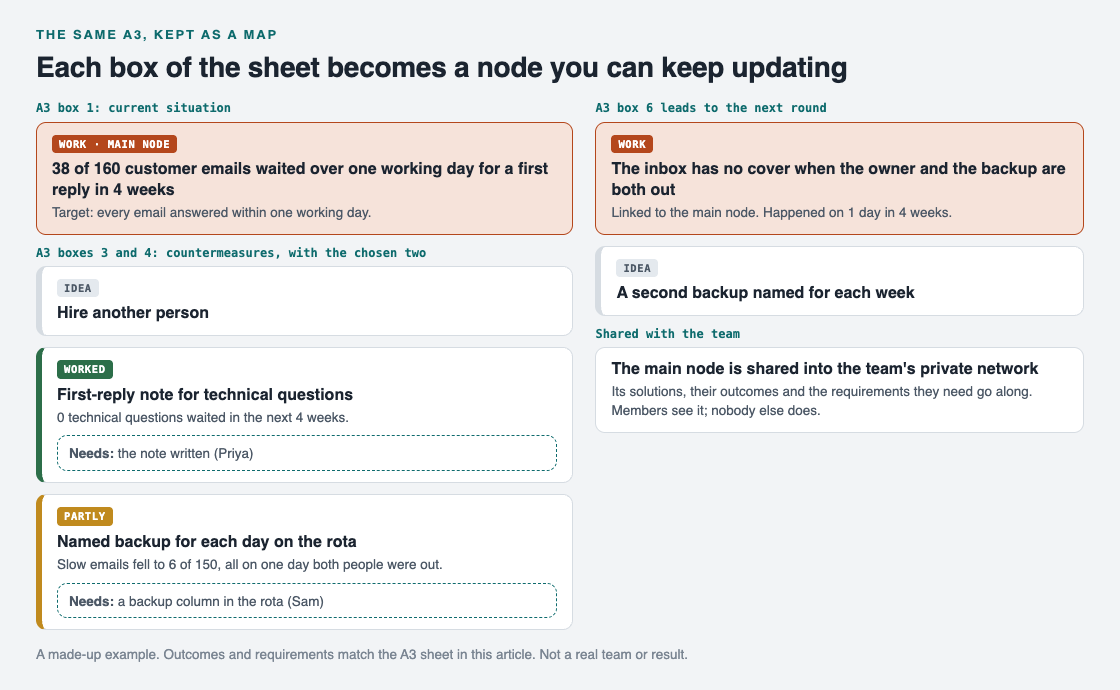Screen dimensions: 1120x690
Task: Click the WORK · MAIN NODE badge
Action: pos(114,144)
